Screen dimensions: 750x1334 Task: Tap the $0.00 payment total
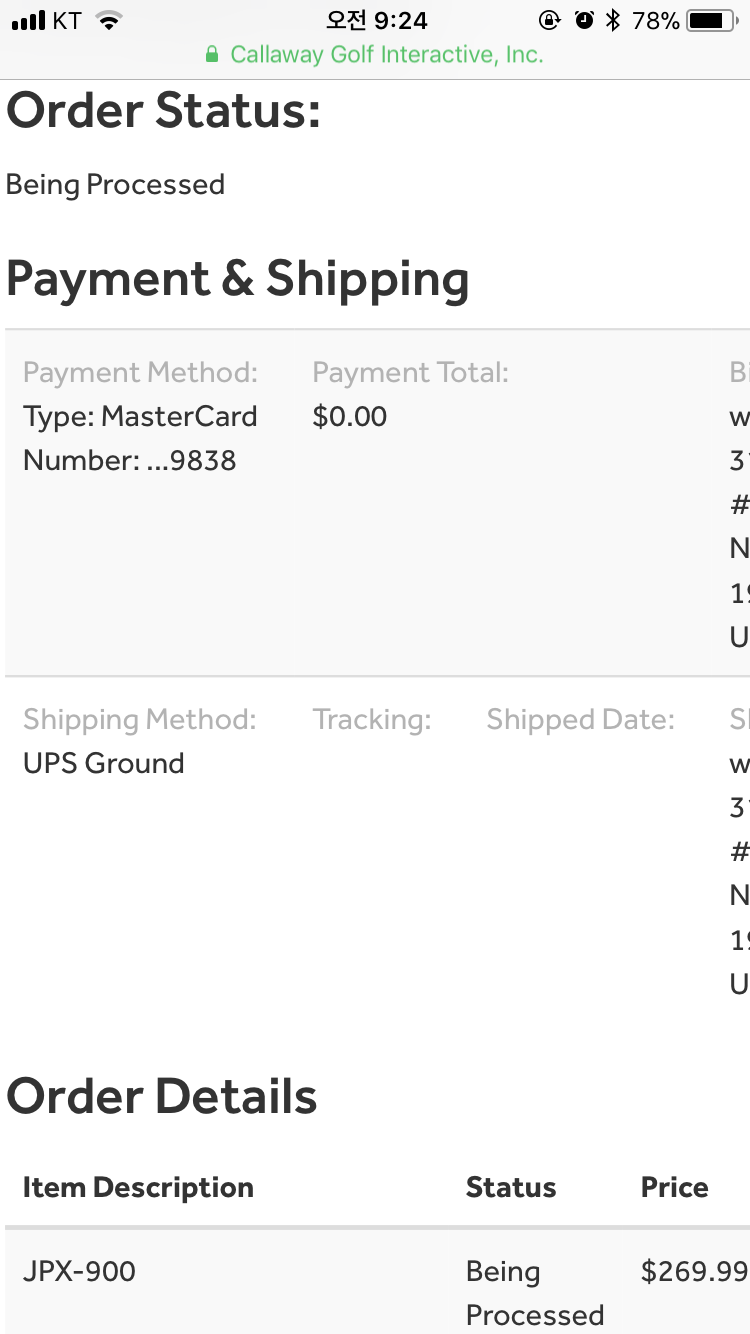[x=349, y=417]
